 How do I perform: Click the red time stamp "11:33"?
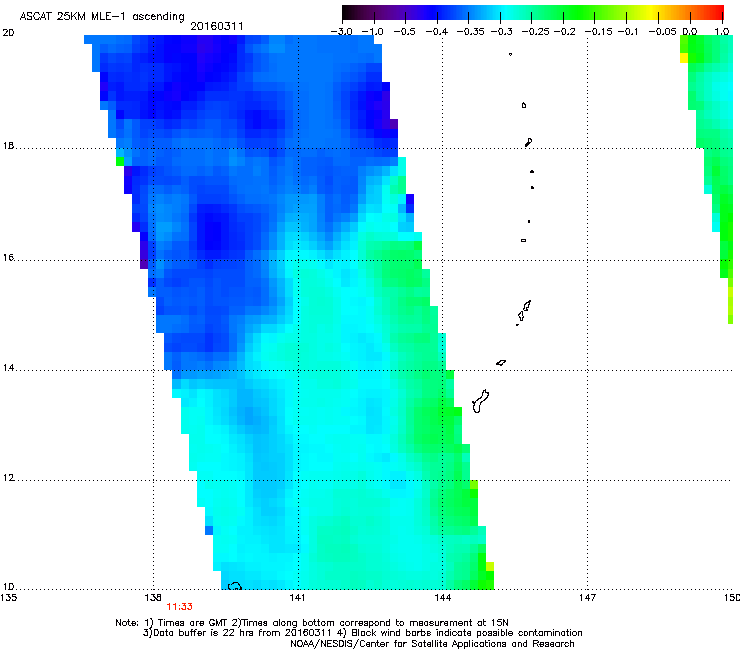179,607
